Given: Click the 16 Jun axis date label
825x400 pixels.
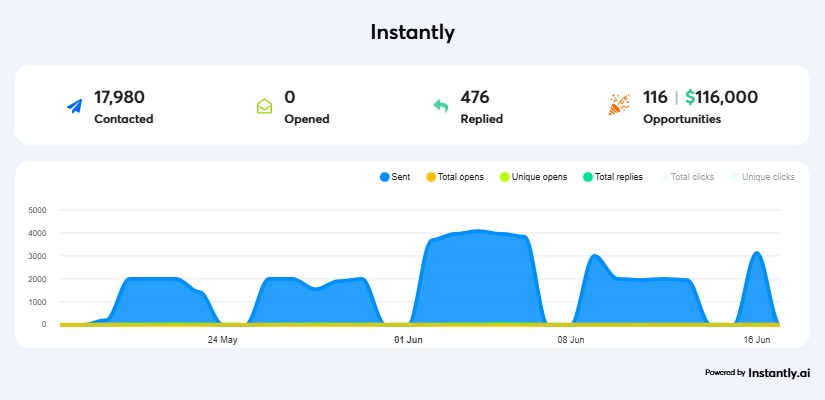Looking at the screenshot, I should (x=757, y=340).
